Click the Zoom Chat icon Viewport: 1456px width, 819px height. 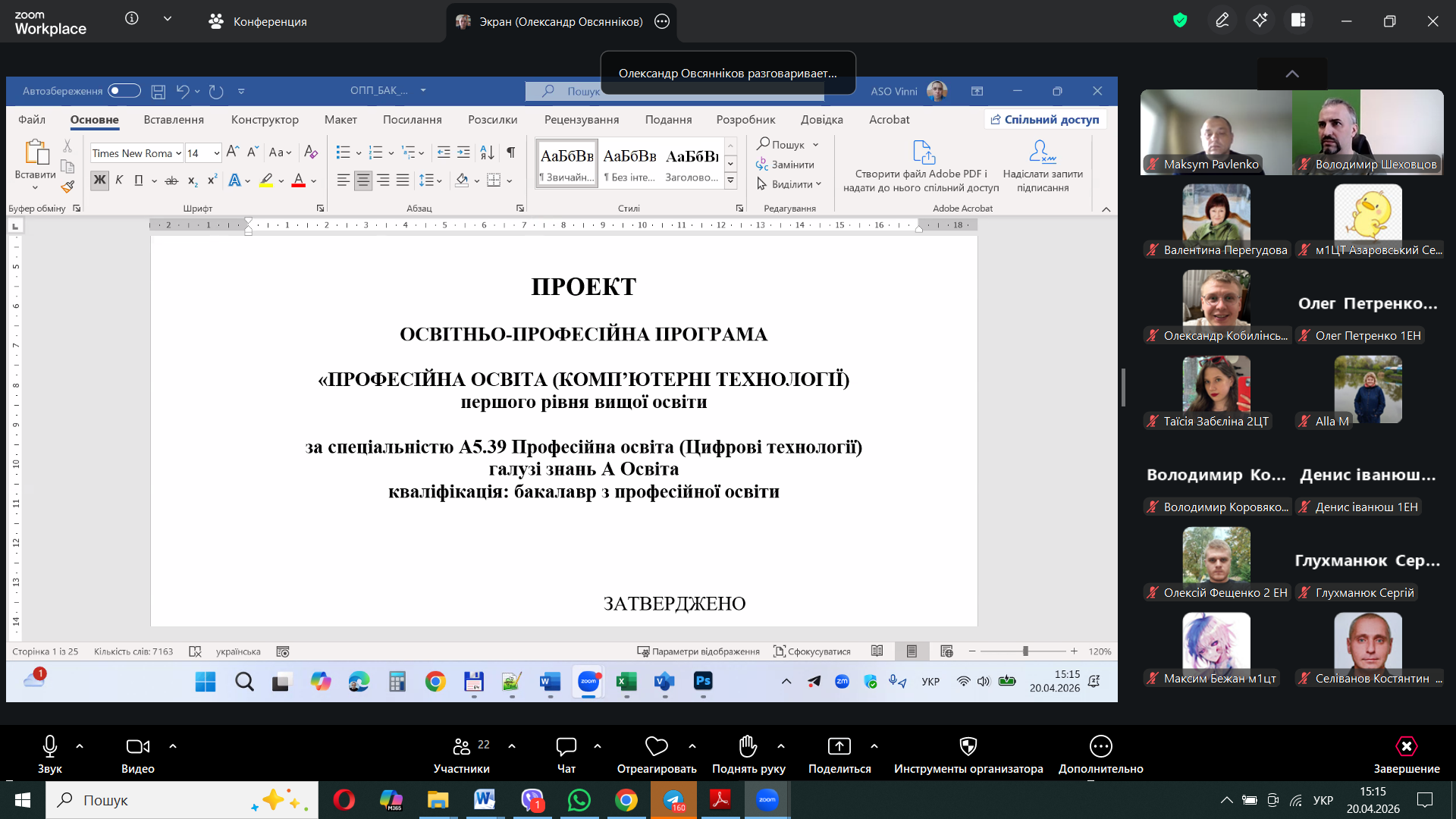[x=566, y=747]
